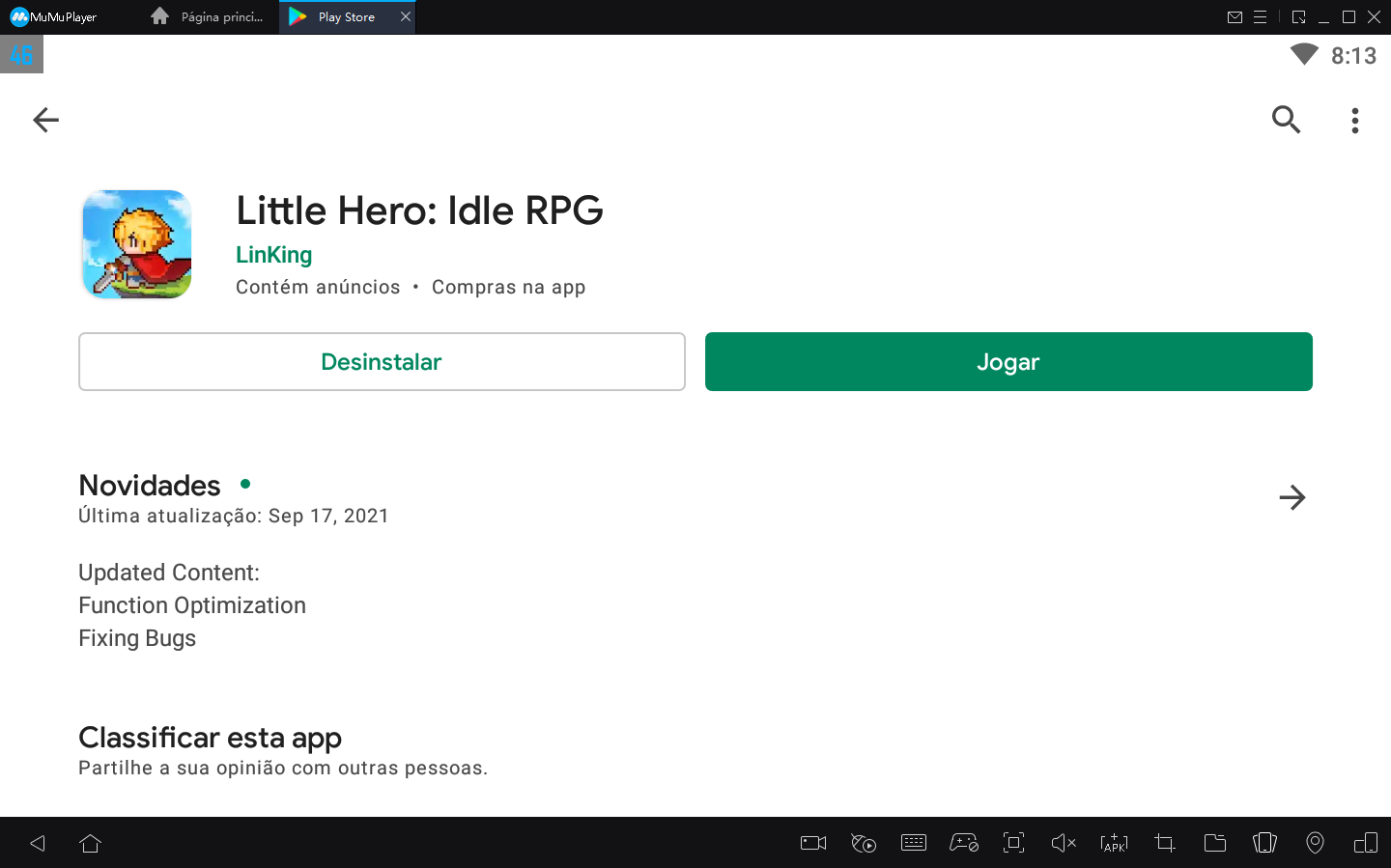Open the APK installer
Viewport: 1391px width, 868px height.
(1114, 842)
